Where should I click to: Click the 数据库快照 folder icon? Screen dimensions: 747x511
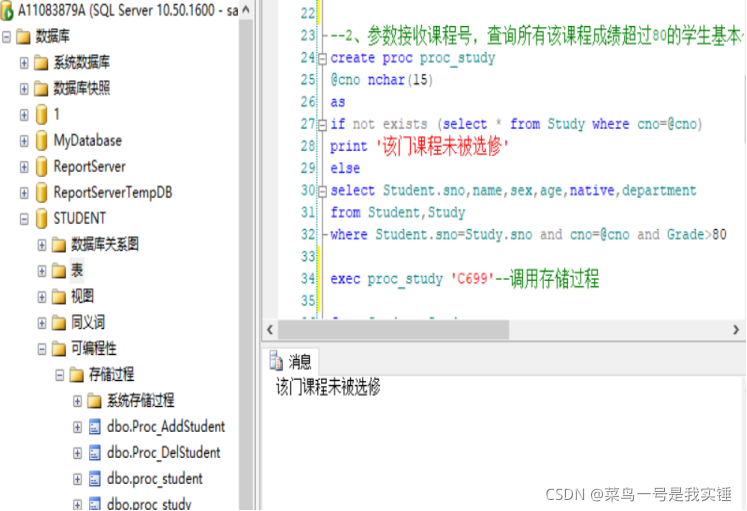(41, 89)
